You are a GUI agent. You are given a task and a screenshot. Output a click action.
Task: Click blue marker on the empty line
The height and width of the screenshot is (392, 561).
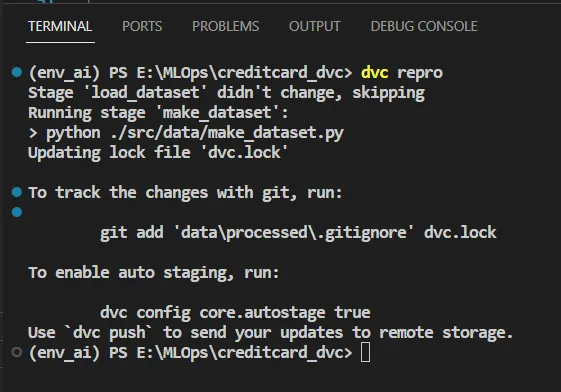(x=17, y=212)
